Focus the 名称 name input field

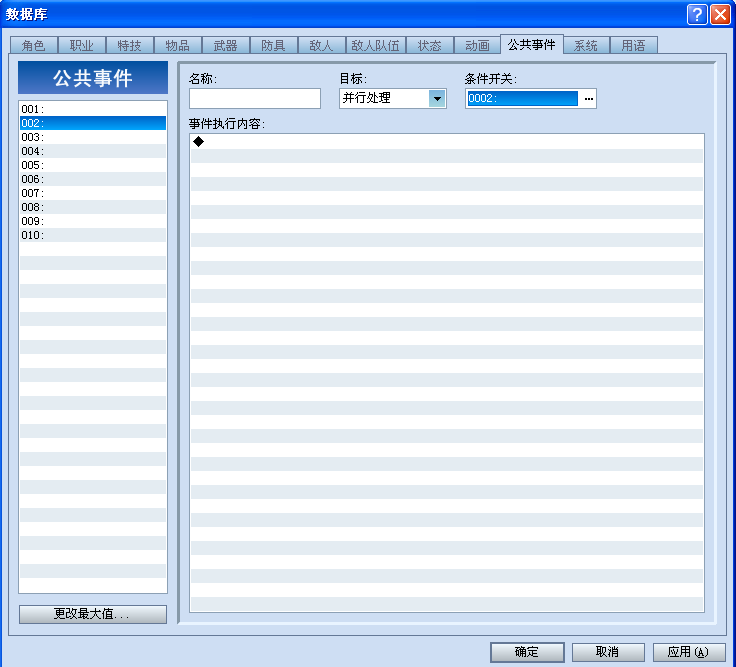point(255,99)
